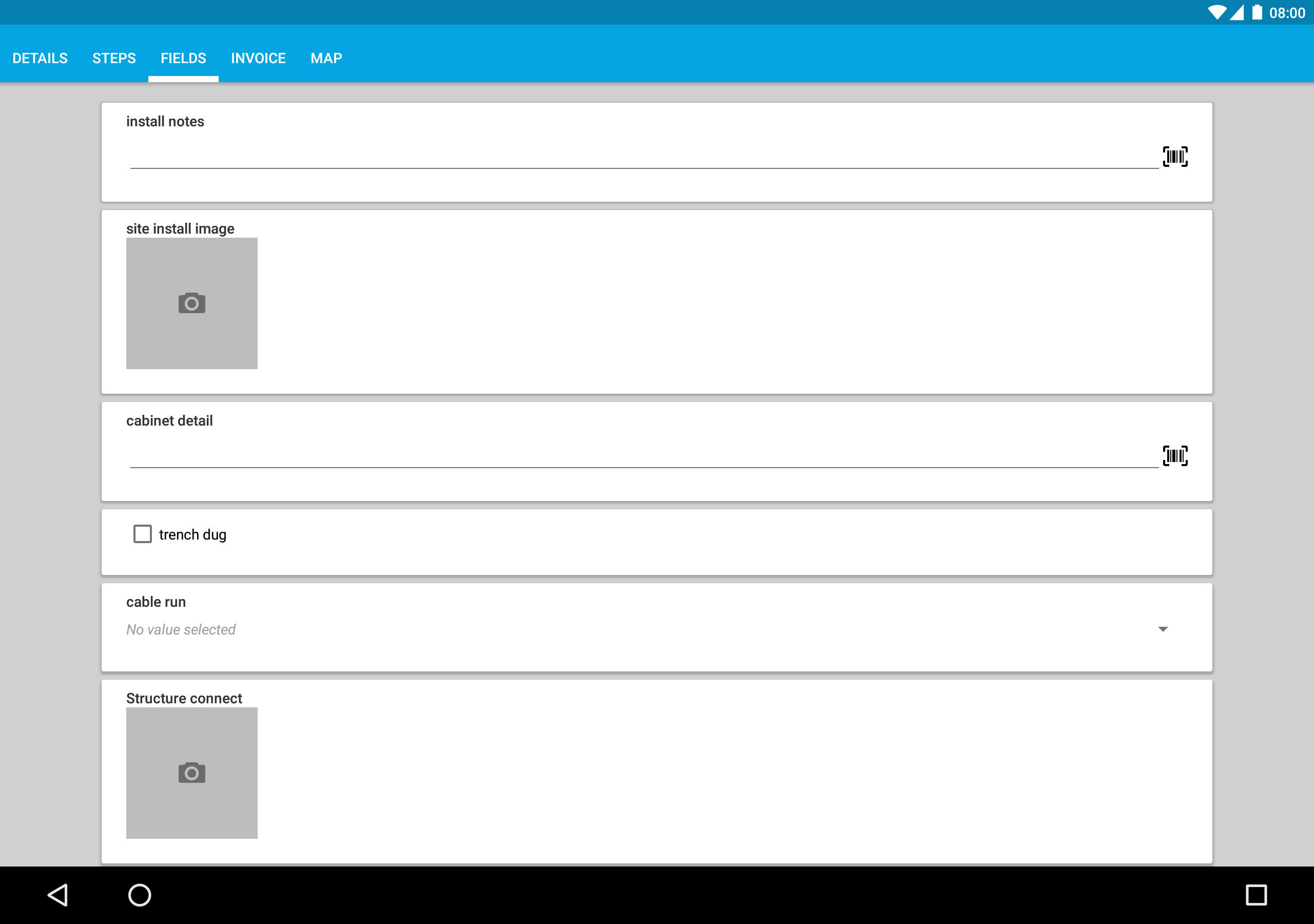
Task: Switch to the INVOICE tab
Action: 258,58
